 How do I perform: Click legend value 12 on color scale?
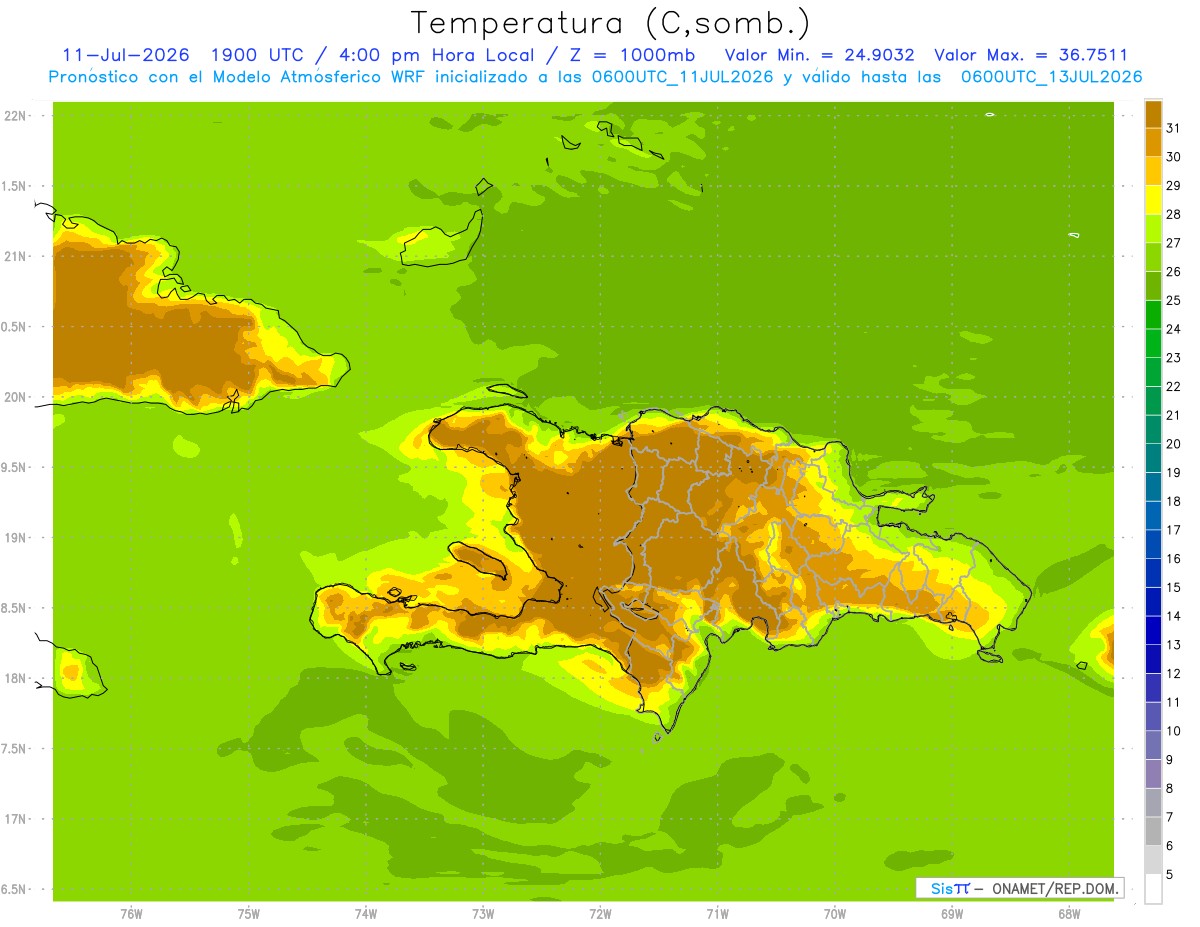(x=1174, y=673)
